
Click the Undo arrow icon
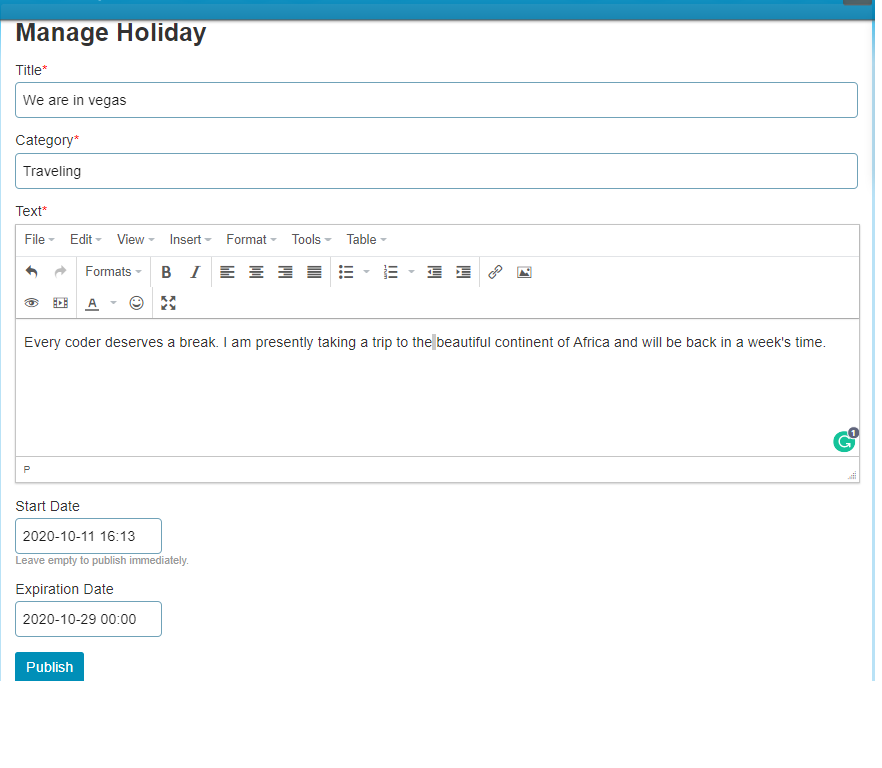pos(32,272)
